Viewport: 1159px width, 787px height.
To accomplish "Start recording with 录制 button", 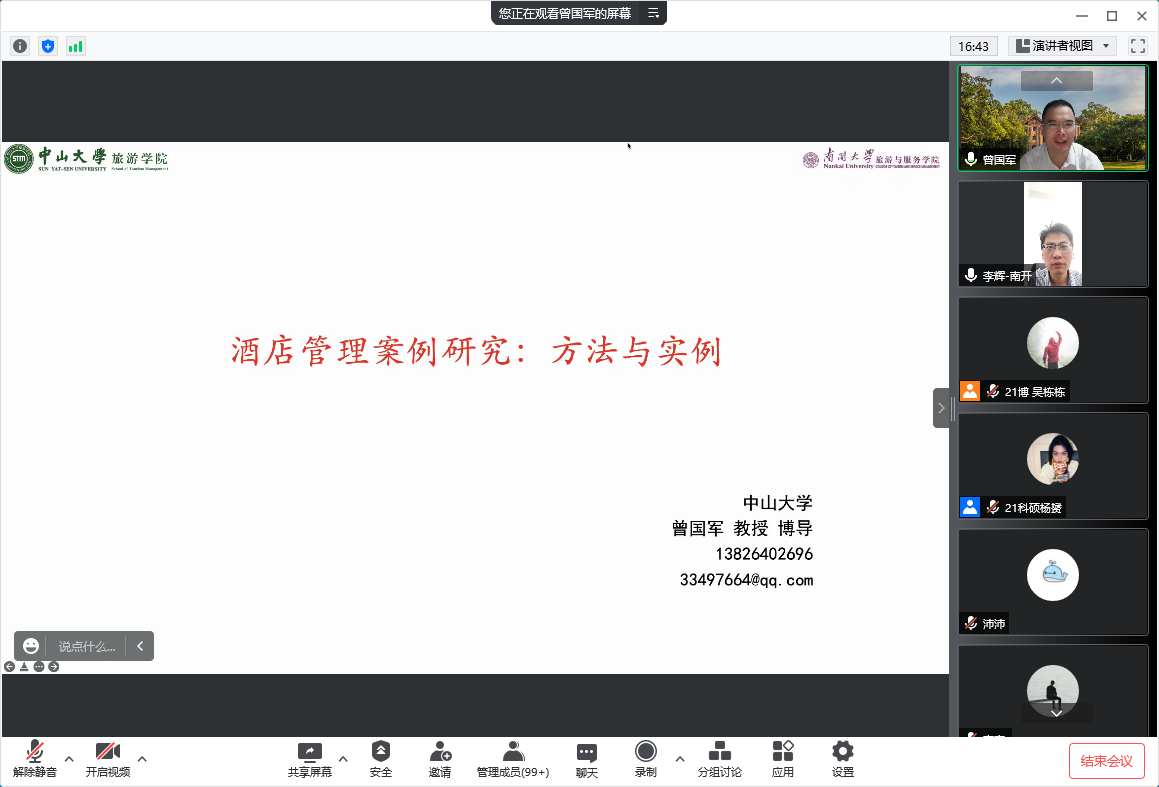I will pyautogui.click(x=646, y=759).
